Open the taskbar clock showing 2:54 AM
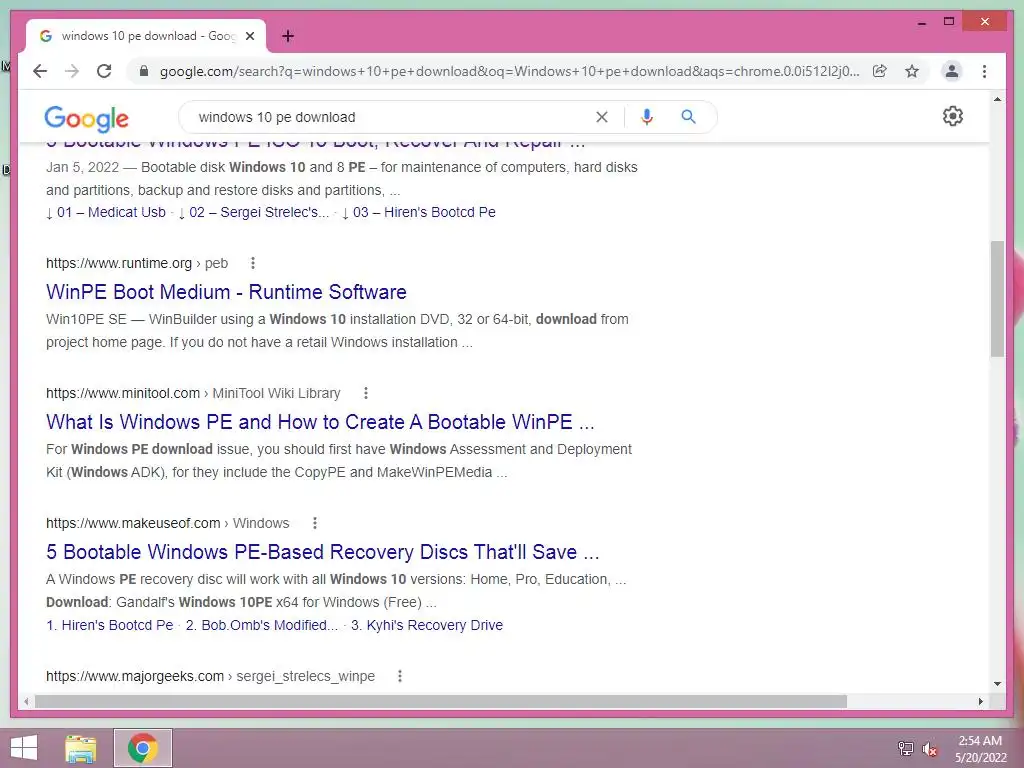 click(x=980, y=749)
